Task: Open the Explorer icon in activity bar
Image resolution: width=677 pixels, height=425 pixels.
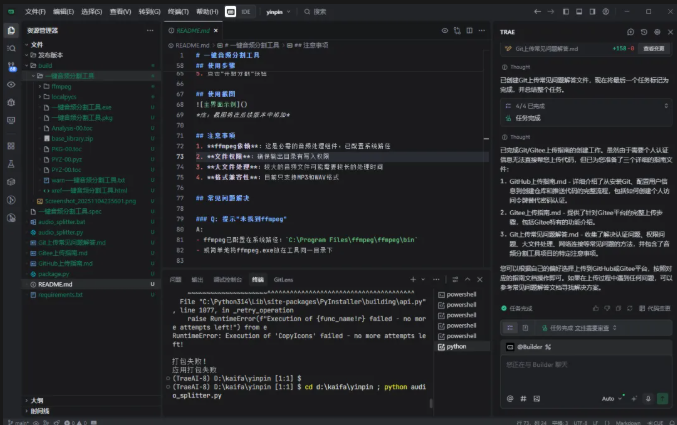Action: (10, 31)
